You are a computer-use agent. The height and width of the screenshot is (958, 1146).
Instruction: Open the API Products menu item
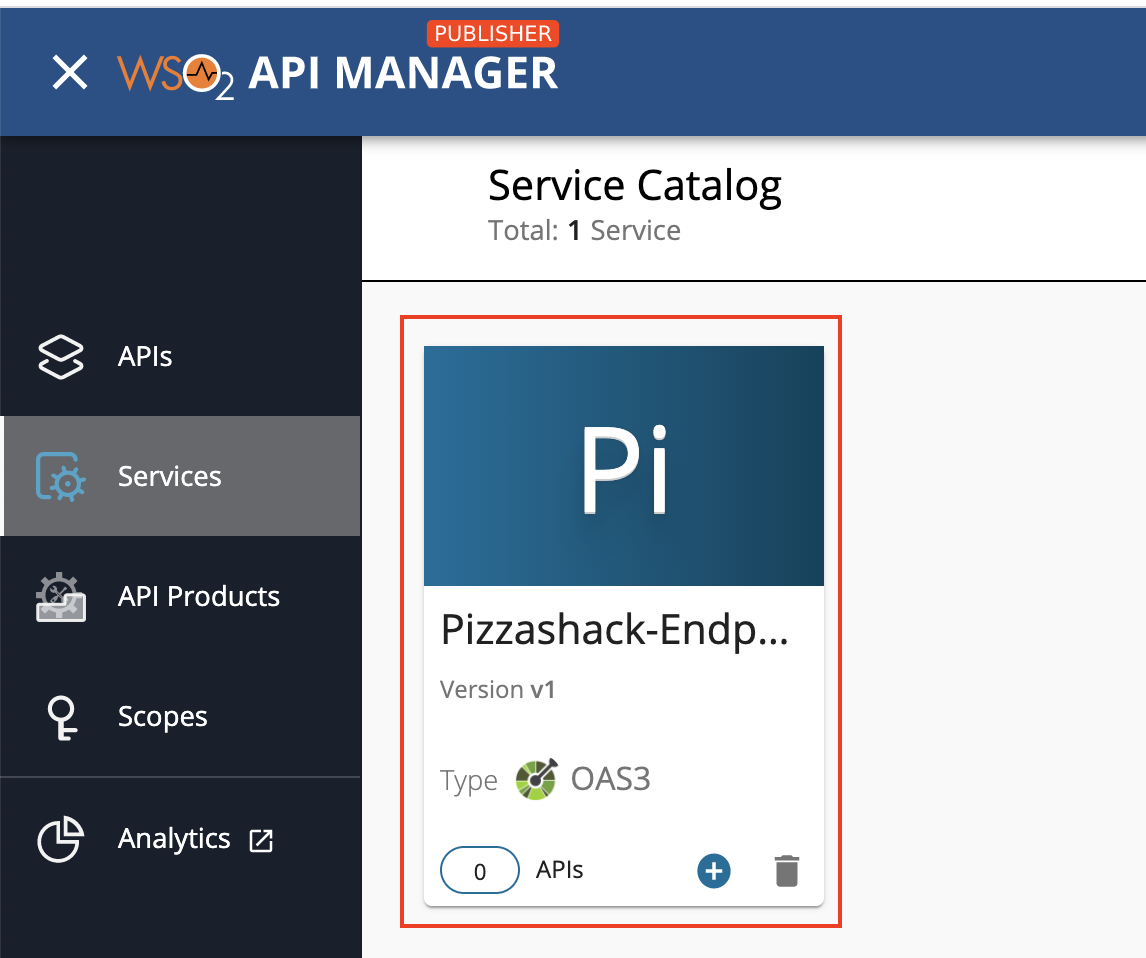181,596
